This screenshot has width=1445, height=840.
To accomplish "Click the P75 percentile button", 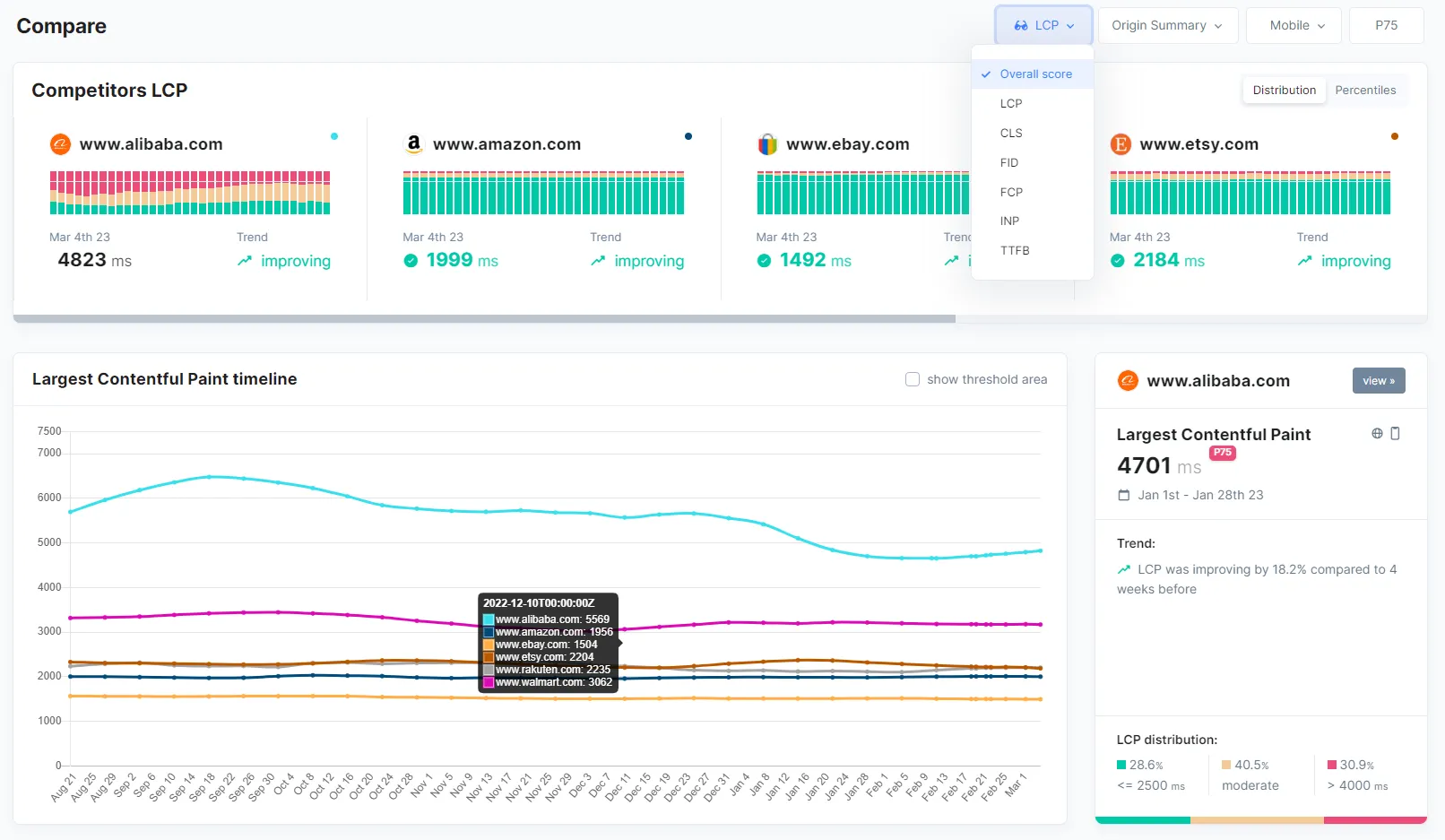I will tap(1386, 26).
